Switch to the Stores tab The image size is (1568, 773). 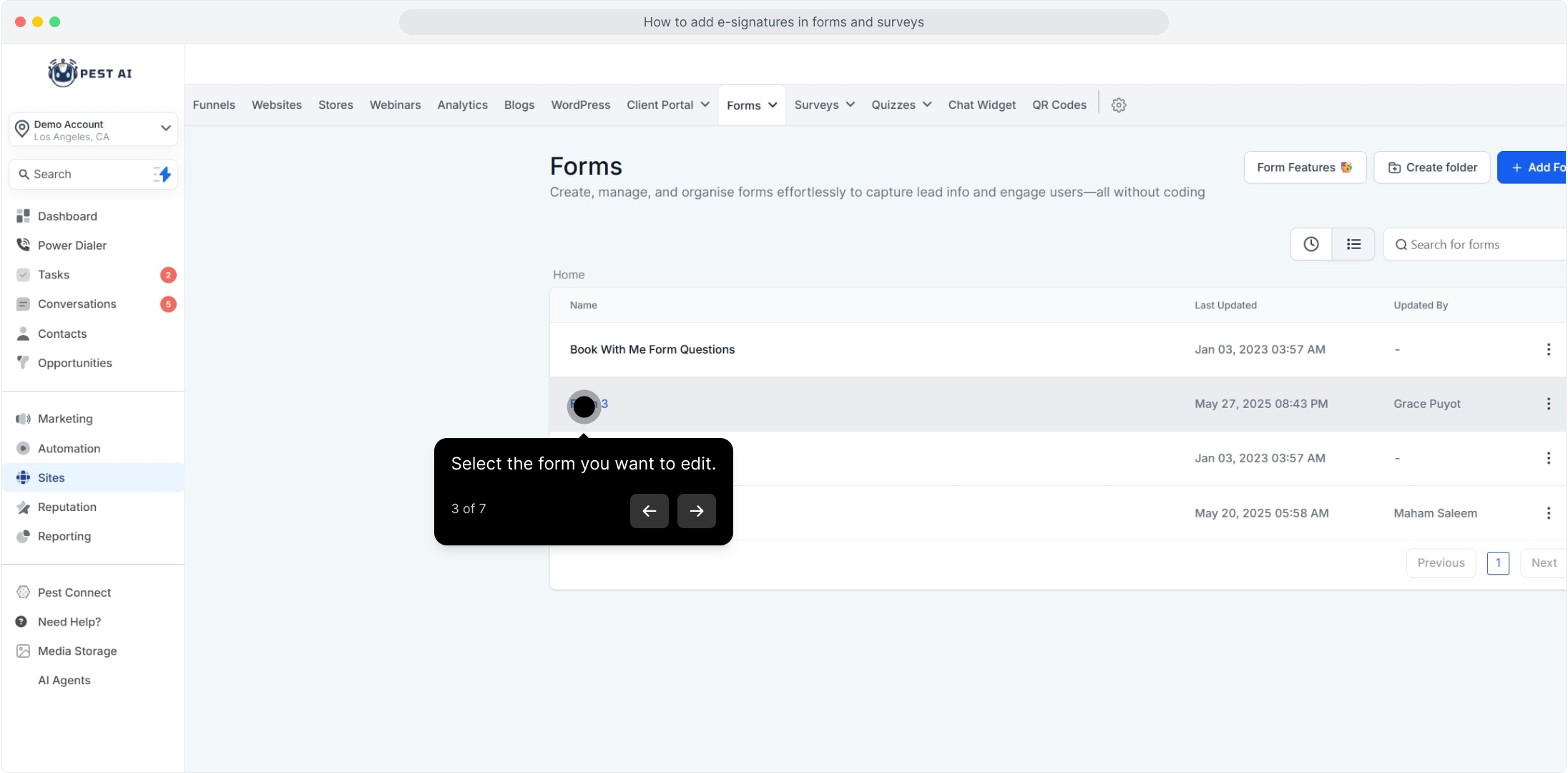click(335, 105)
